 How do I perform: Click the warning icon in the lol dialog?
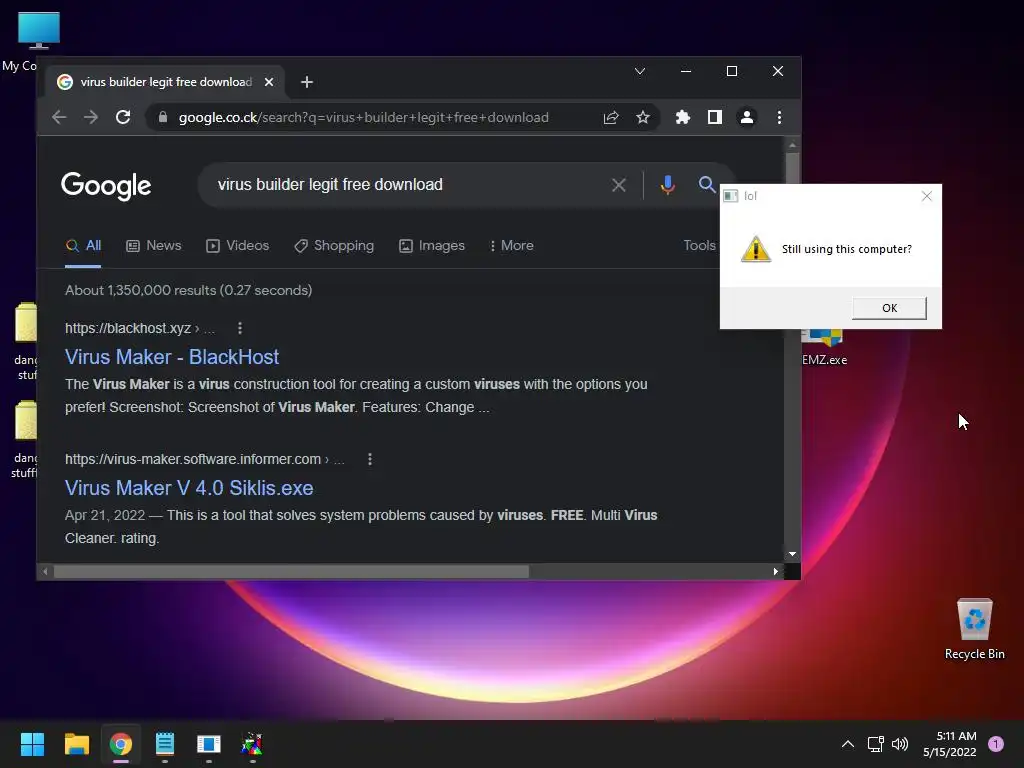tap(756, 249)
